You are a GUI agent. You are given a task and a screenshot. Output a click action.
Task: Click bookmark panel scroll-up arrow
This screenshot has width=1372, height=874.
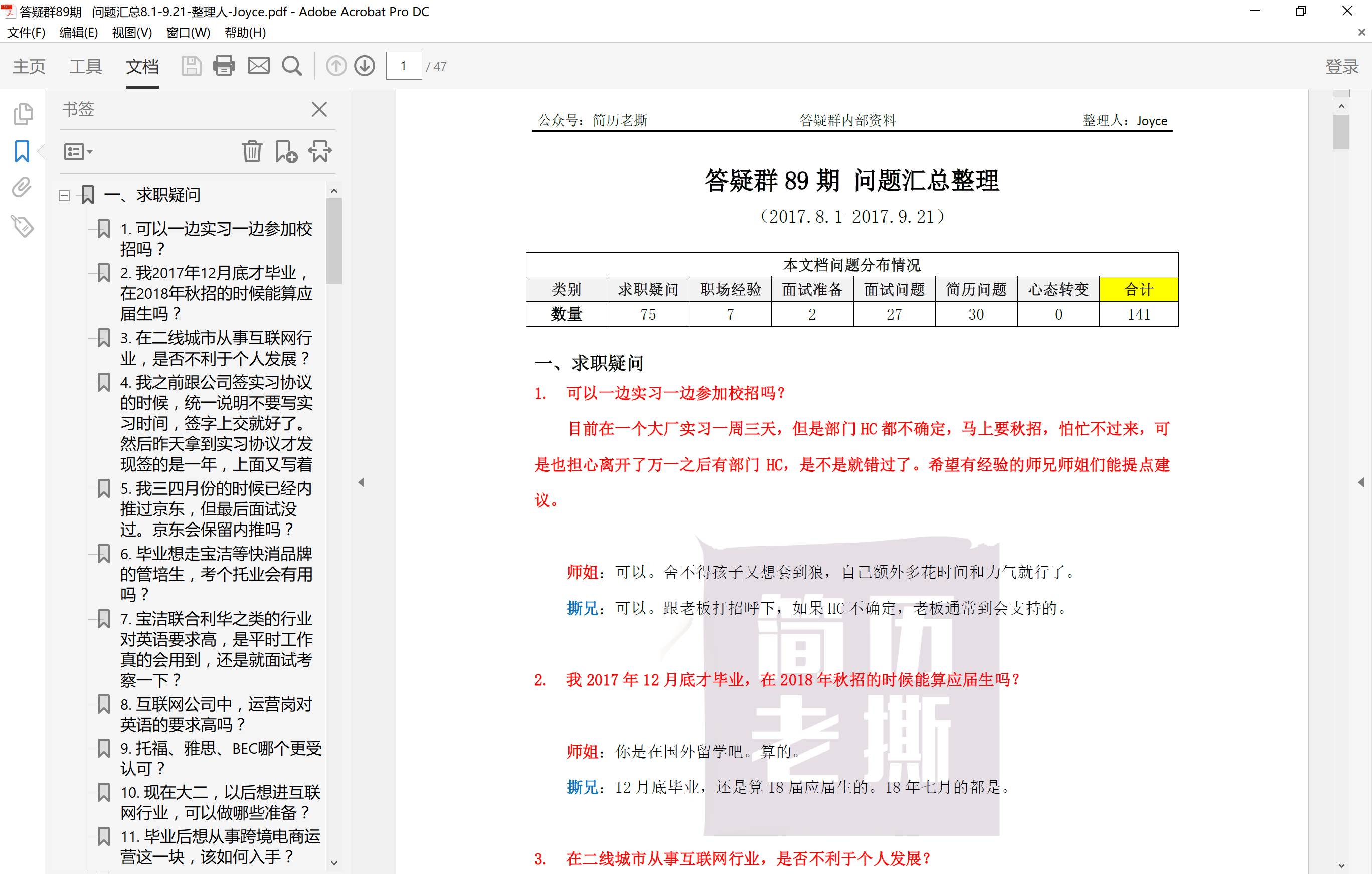(334, 190)
